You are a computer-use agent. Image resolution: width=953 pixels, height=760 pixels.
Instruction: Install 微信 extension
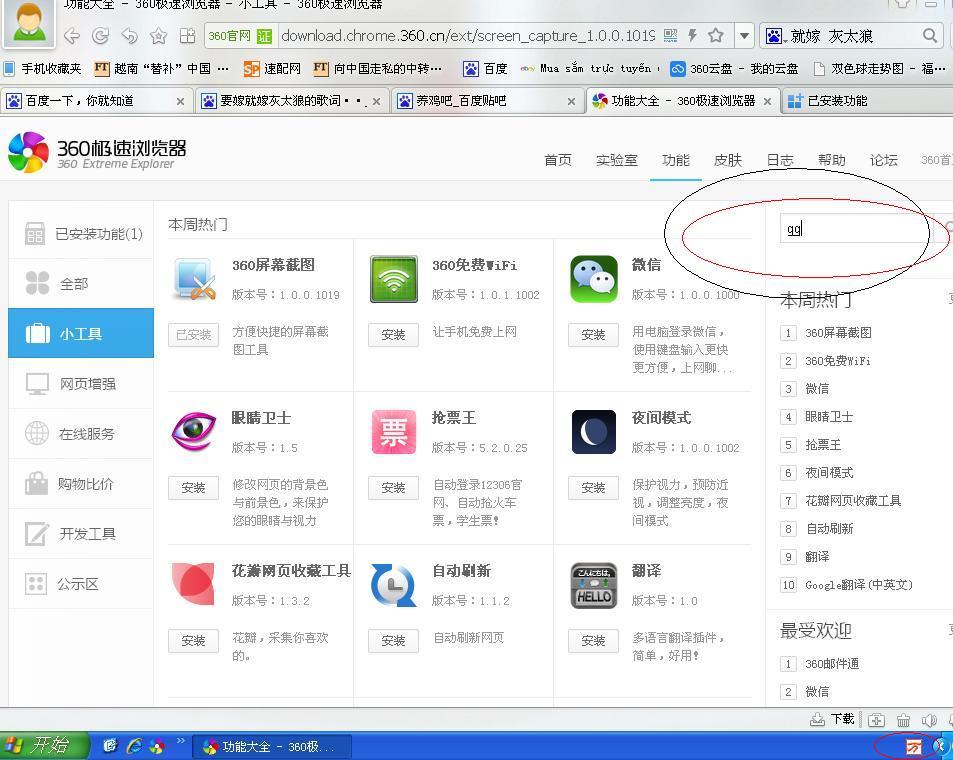pyautogui.click(x=593, y=335)
